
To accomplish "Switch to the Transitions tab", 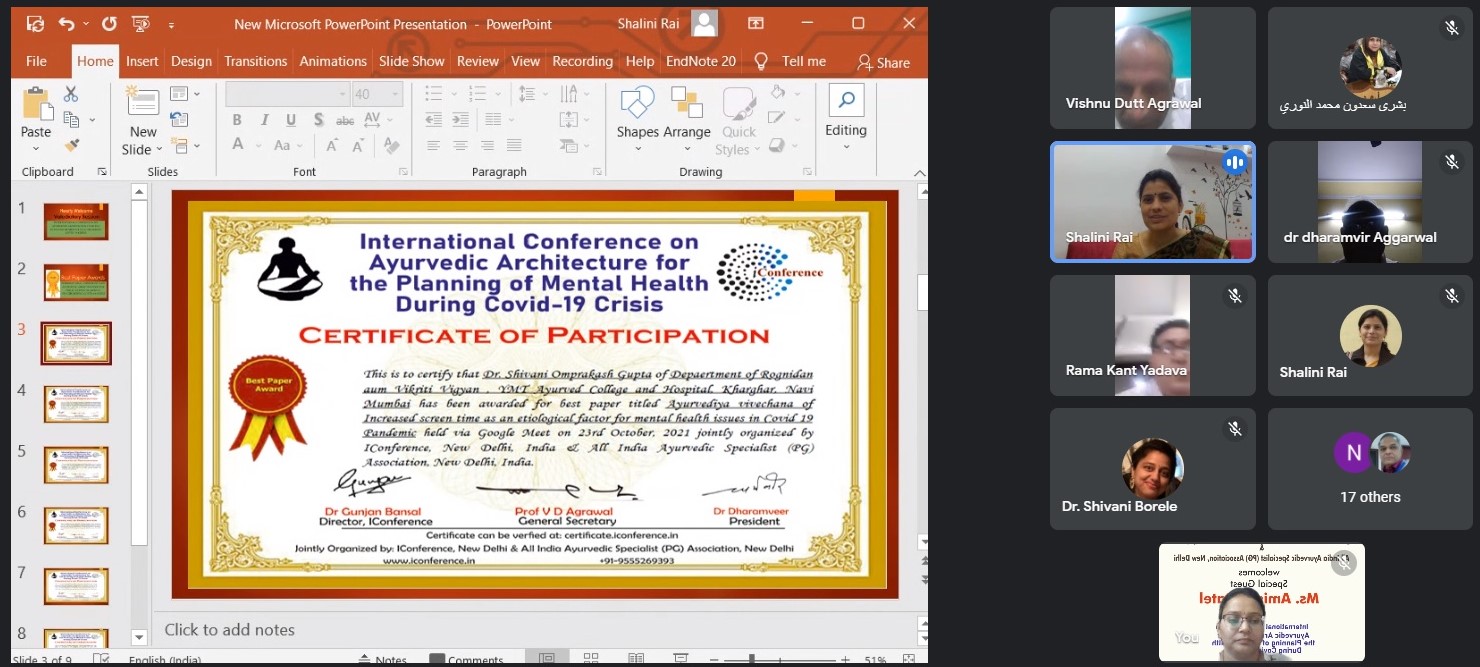I will click(256, 61).
